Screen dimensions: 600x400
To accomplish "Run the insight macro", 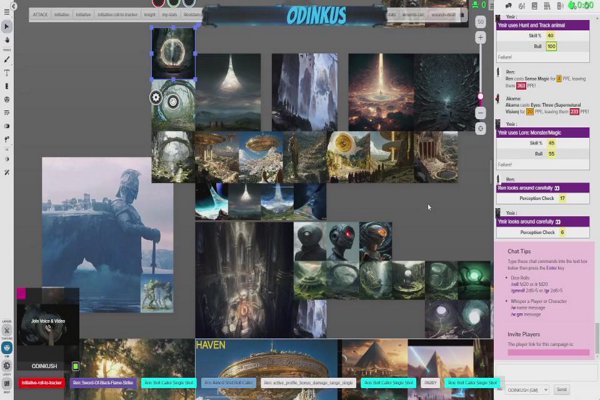I will (150, 15).
